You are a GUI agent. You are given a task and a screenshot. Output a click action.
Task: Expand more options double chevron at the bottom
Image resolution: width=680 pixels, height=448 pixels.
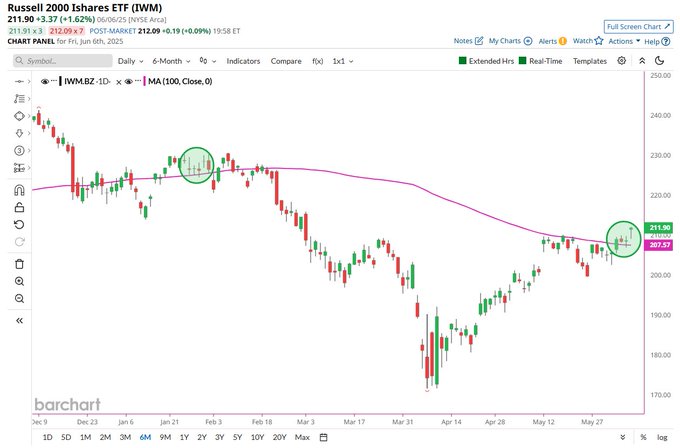(623, 437)
